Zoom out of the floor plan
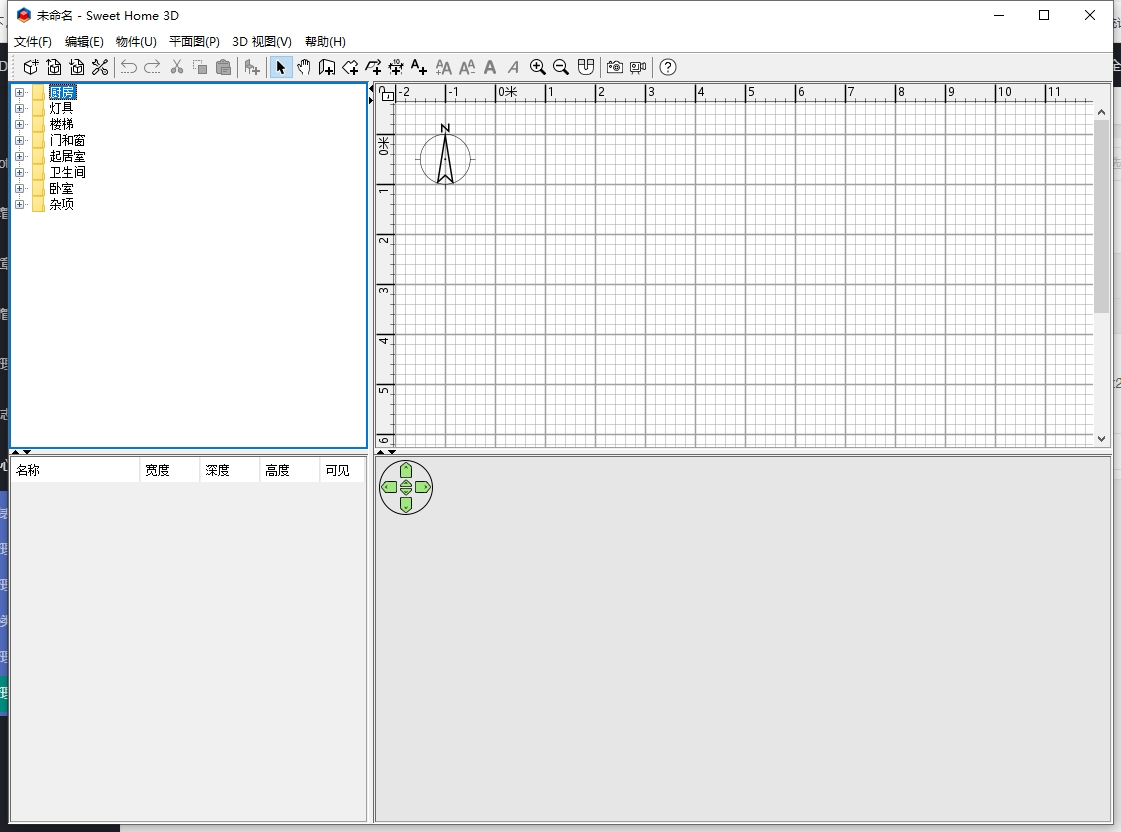 click(x=561, y=67)
